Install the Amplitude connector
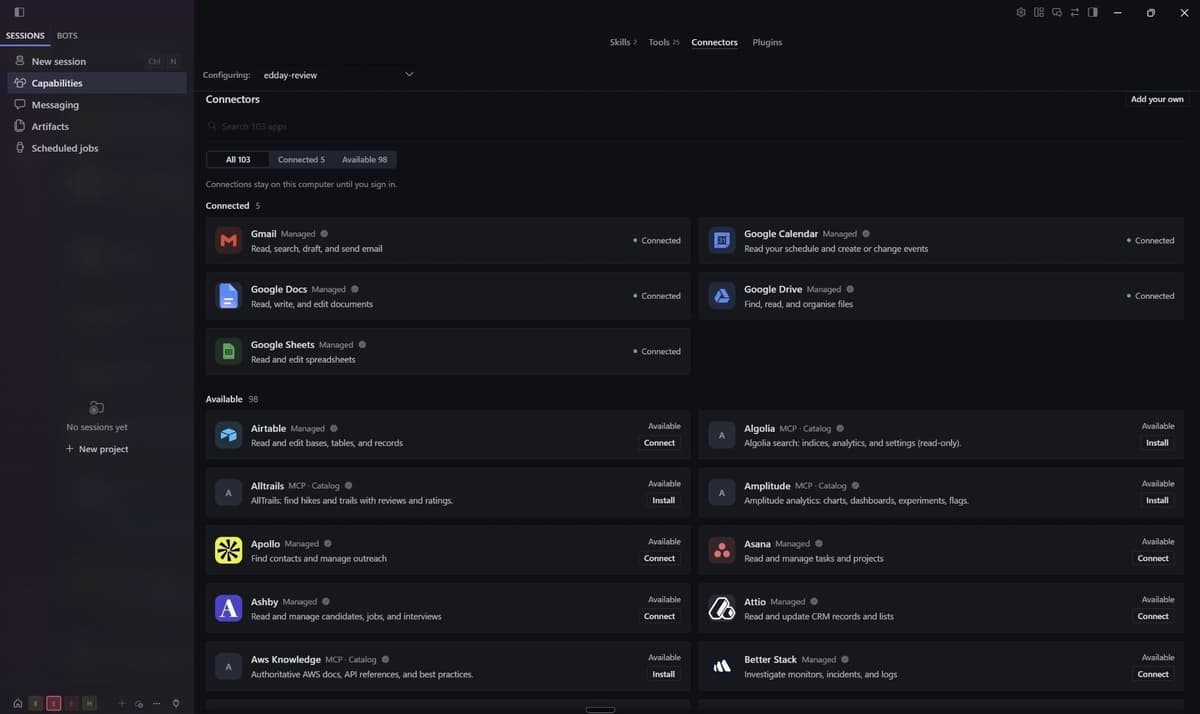This screenshot has height=714, width=1200. 1157,500
